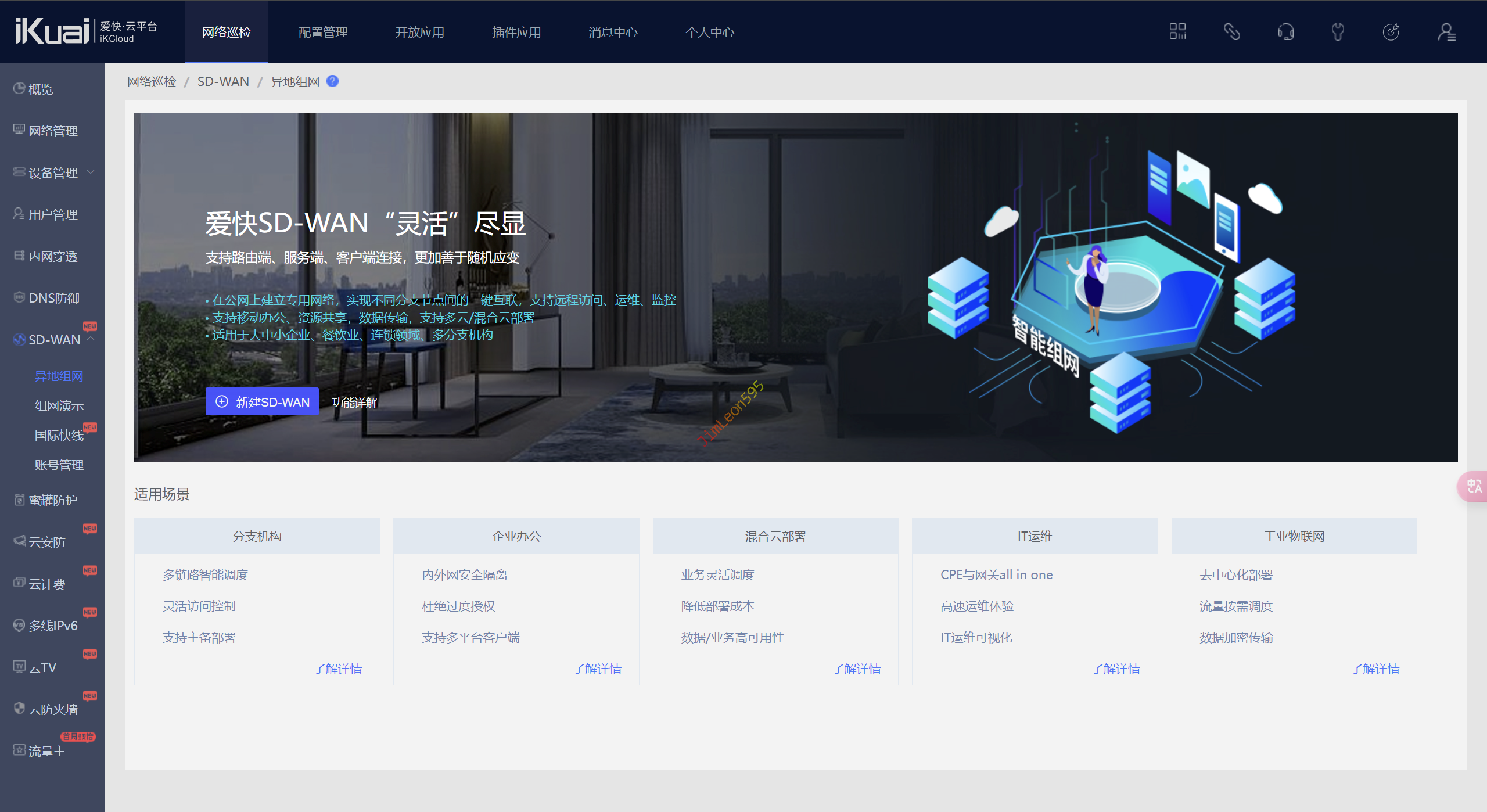Click the wrench tool icon in header
Image resolution: width=1487 pixels, height=812 pixels.
[x=1338, y=31]
